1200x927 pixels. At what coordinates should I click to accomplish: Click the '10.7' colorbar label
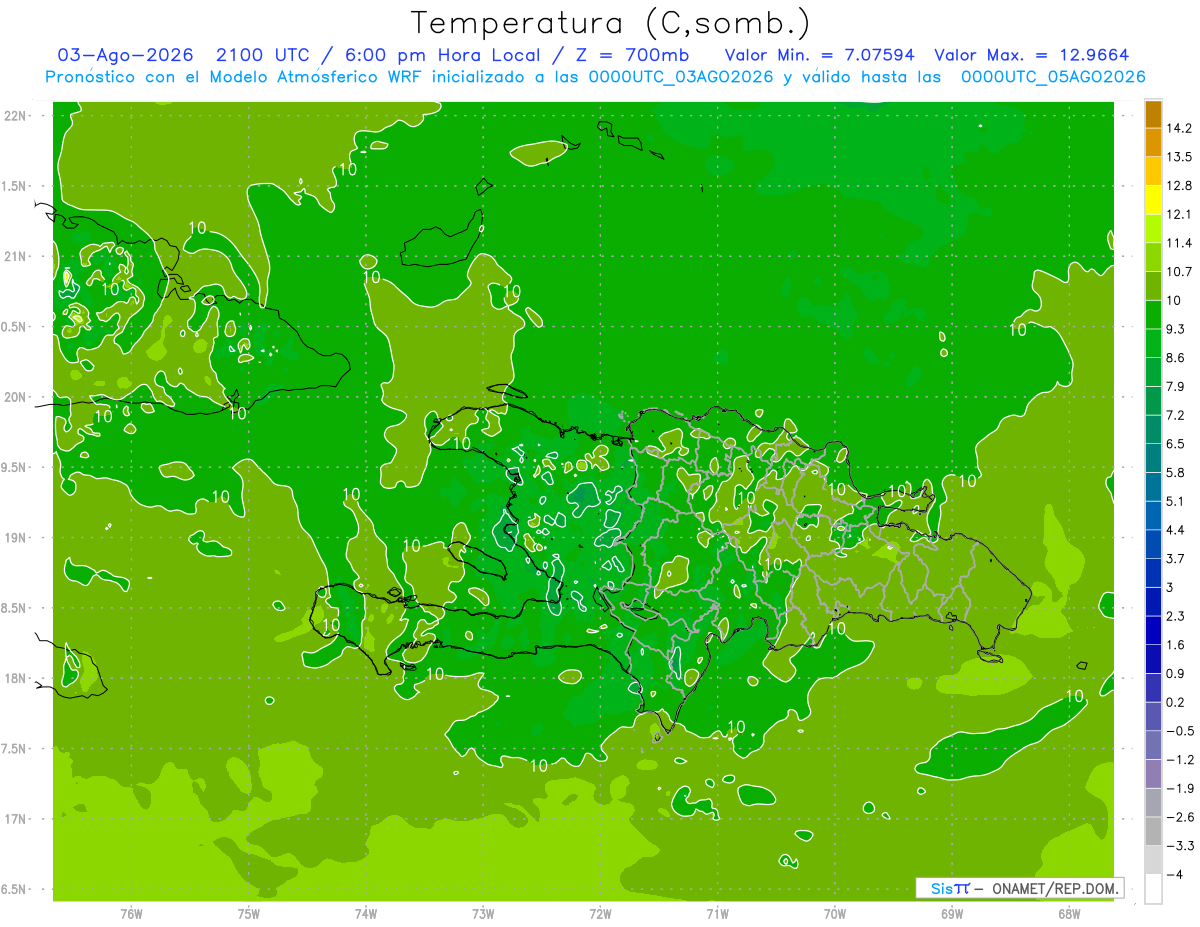pos(1179,272)
